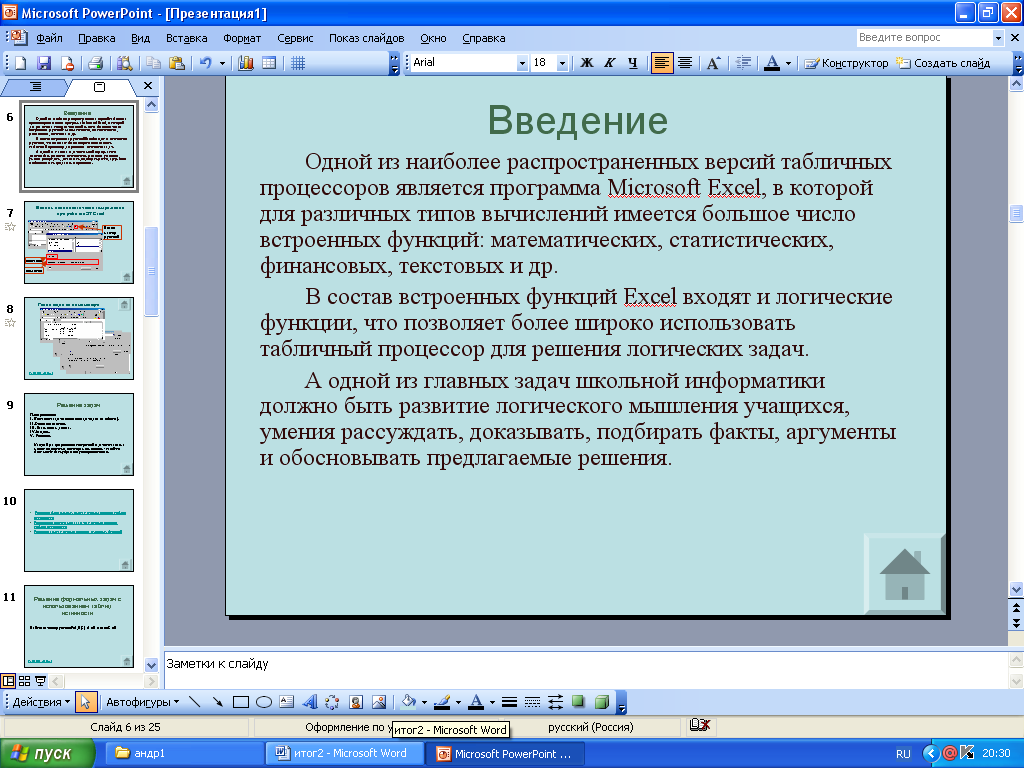The width and height of the screenshot is (1024, 768).
Task: Open the Файл menu
Action: pyautogui.click(x=49, y=38)
